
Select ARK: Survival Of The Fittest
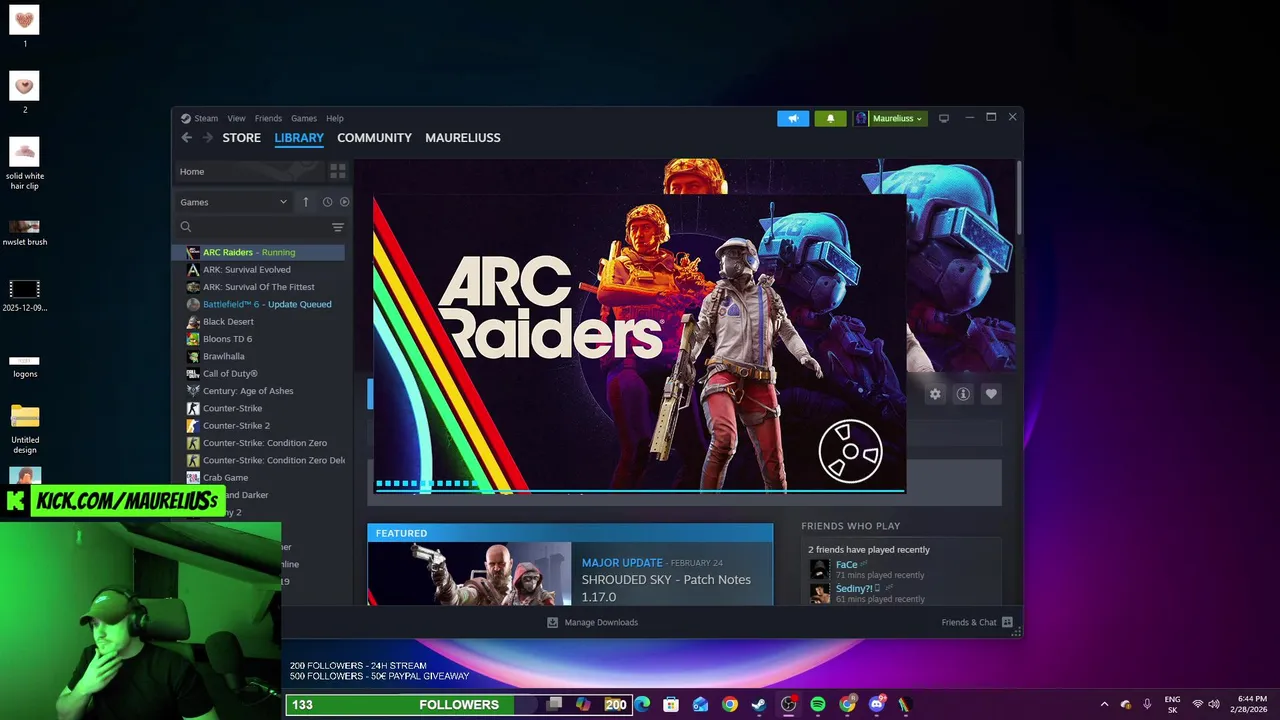260,287
